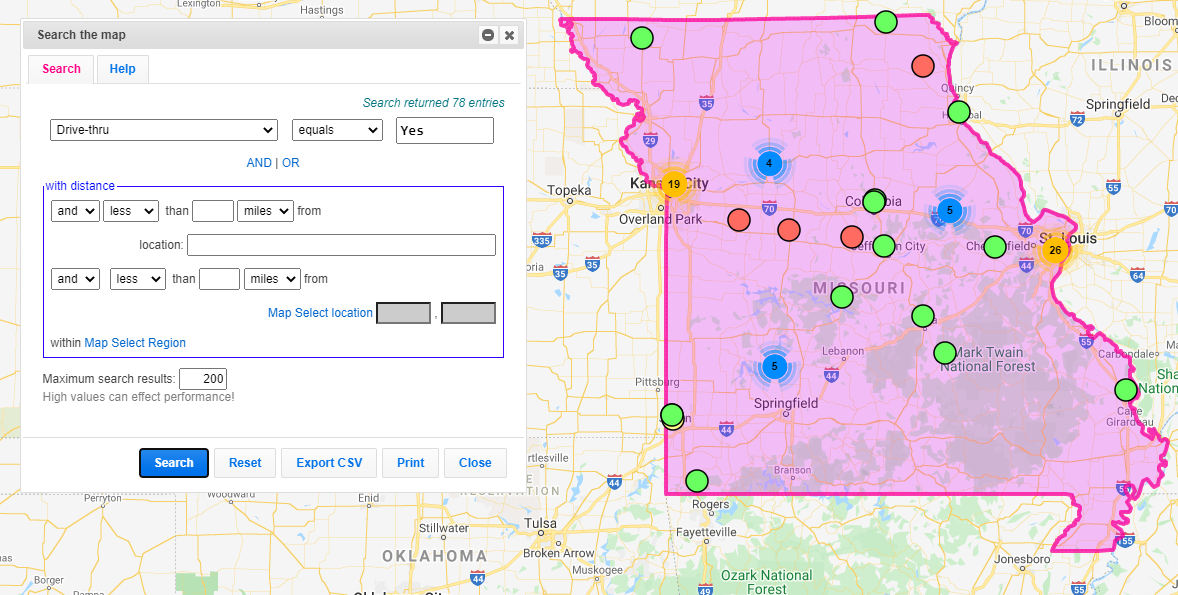
Task: Click the location text input field
Action: [341, 245]
